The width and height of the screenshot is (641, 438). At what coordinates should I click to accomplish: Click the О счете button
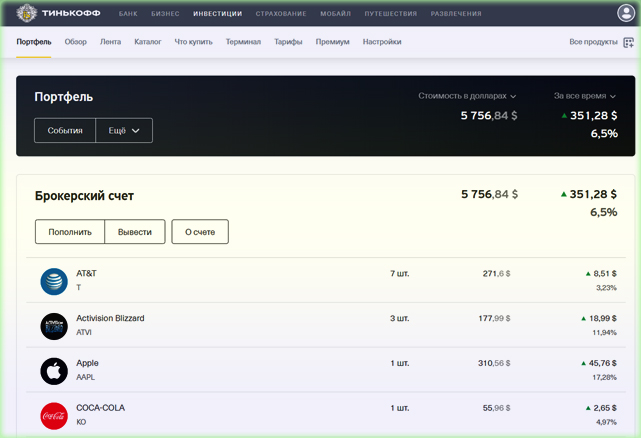pyautogui.click(x=200, y=232)
